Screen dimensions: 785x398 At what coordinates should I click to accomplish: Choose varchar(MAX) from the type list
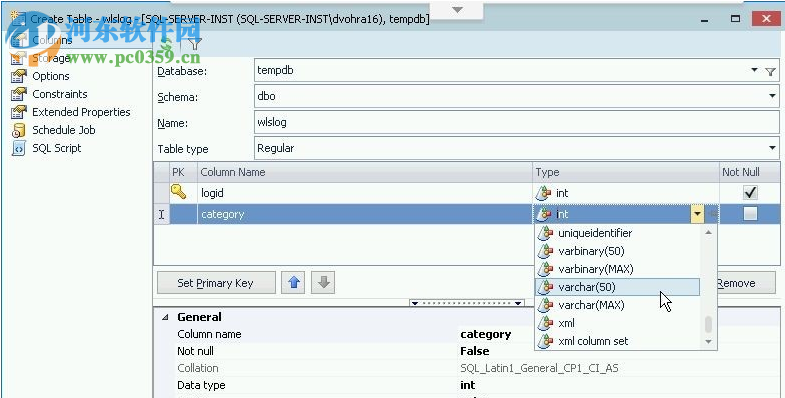[617, 305]
